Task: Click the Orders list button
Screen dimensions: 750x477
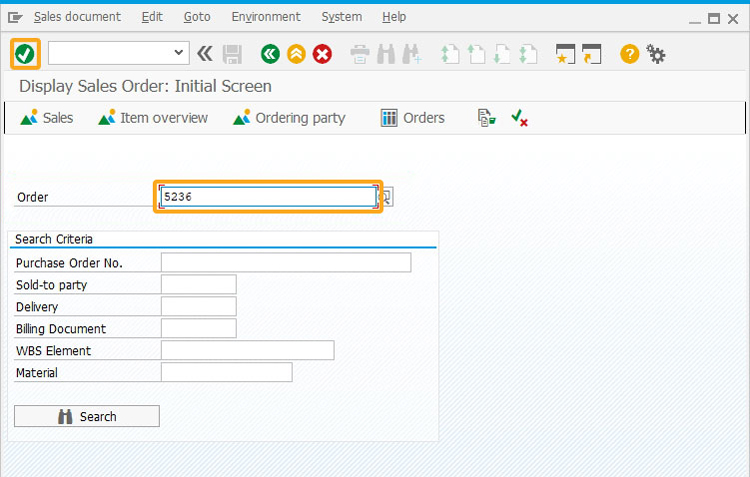Action: 413,118
